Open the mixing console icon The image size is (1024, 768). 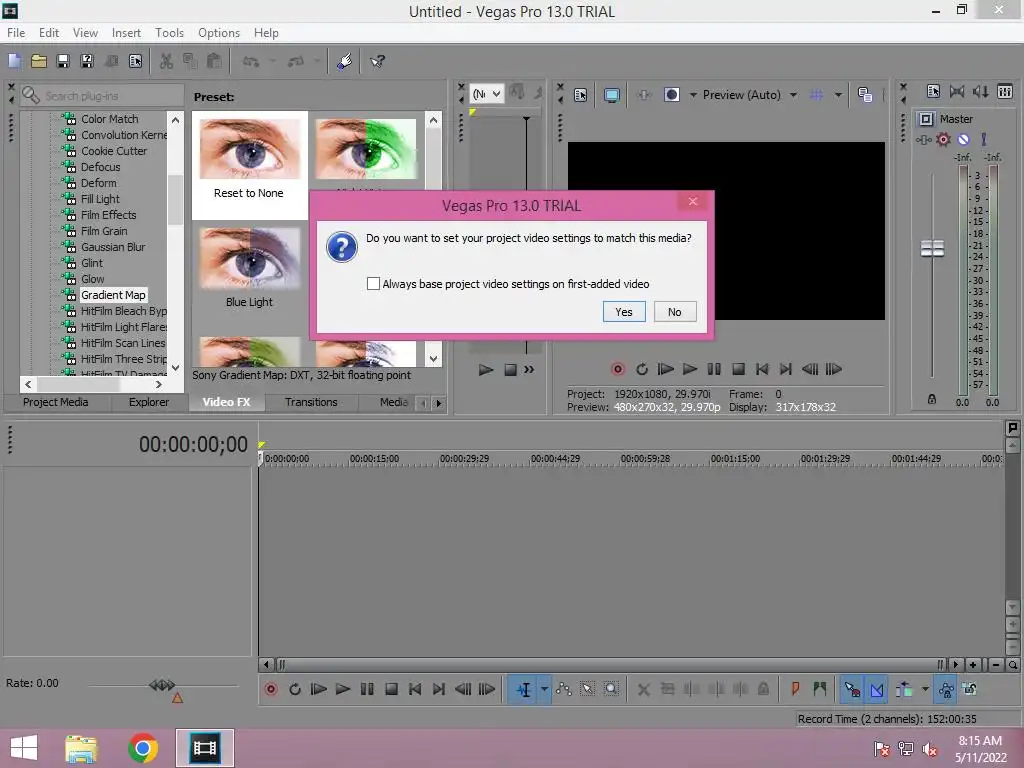(1005, 91)
